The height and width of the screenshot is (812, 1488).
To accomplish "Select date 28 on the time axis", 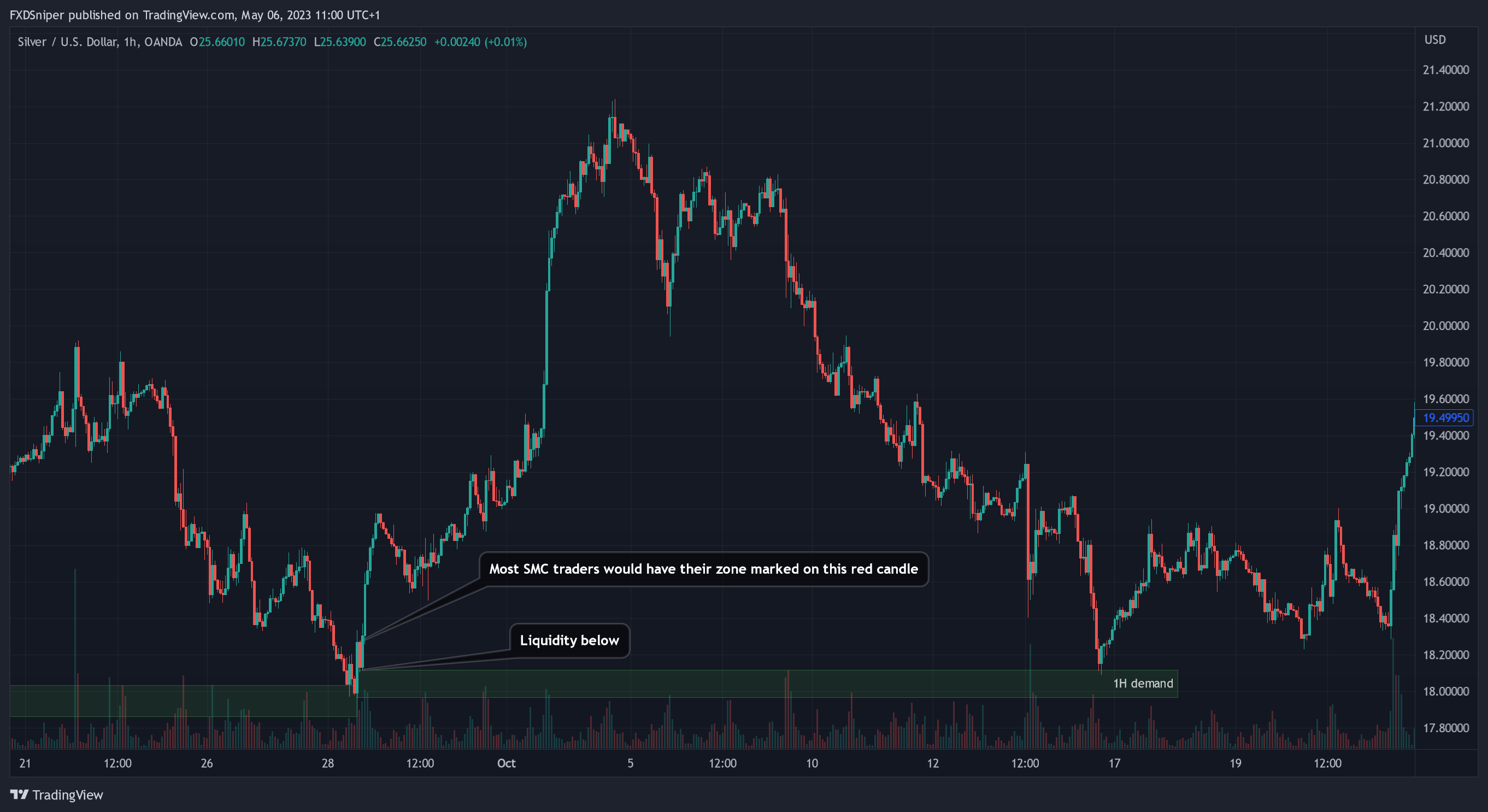I will pyautogui.click(x=327, y=763).
